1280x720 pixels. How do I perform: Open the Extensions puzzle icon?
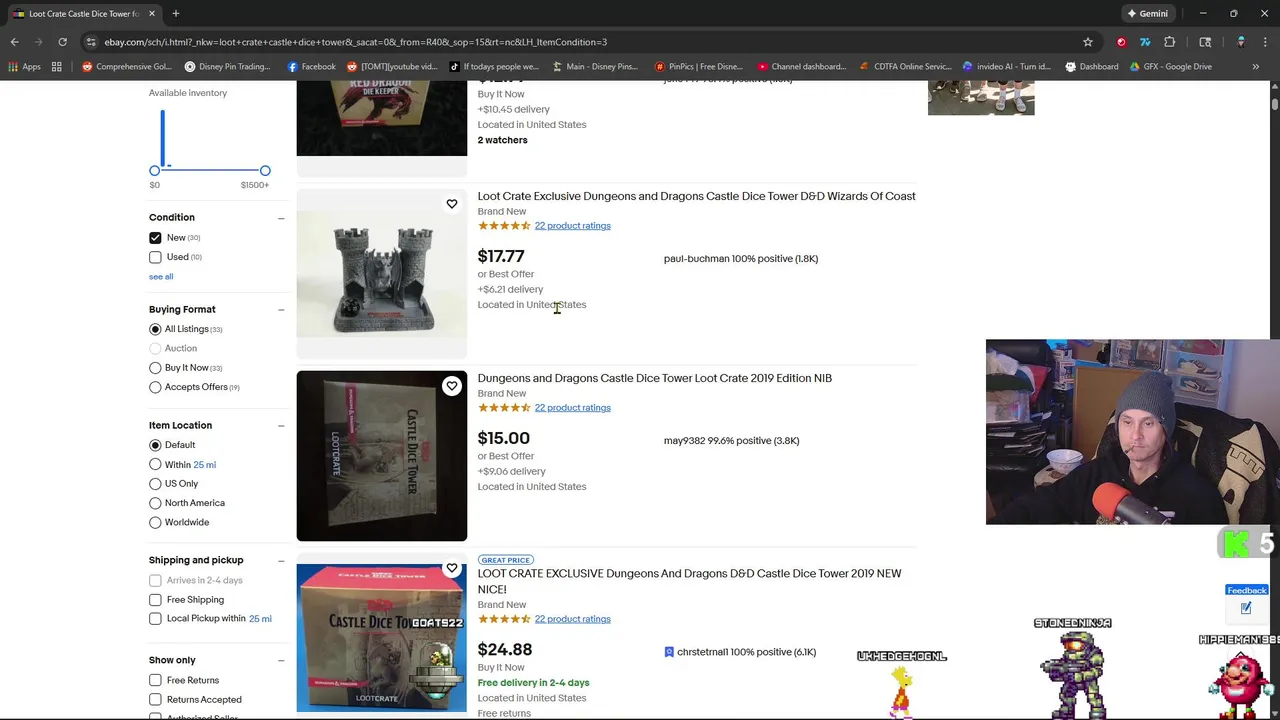[1169, 42]
